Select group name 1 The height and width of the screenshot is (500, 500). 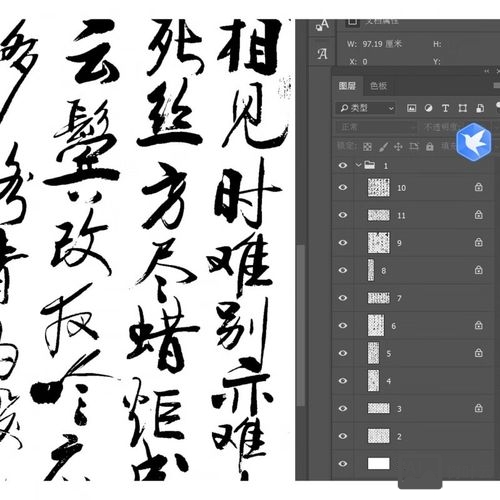point(386,166)
